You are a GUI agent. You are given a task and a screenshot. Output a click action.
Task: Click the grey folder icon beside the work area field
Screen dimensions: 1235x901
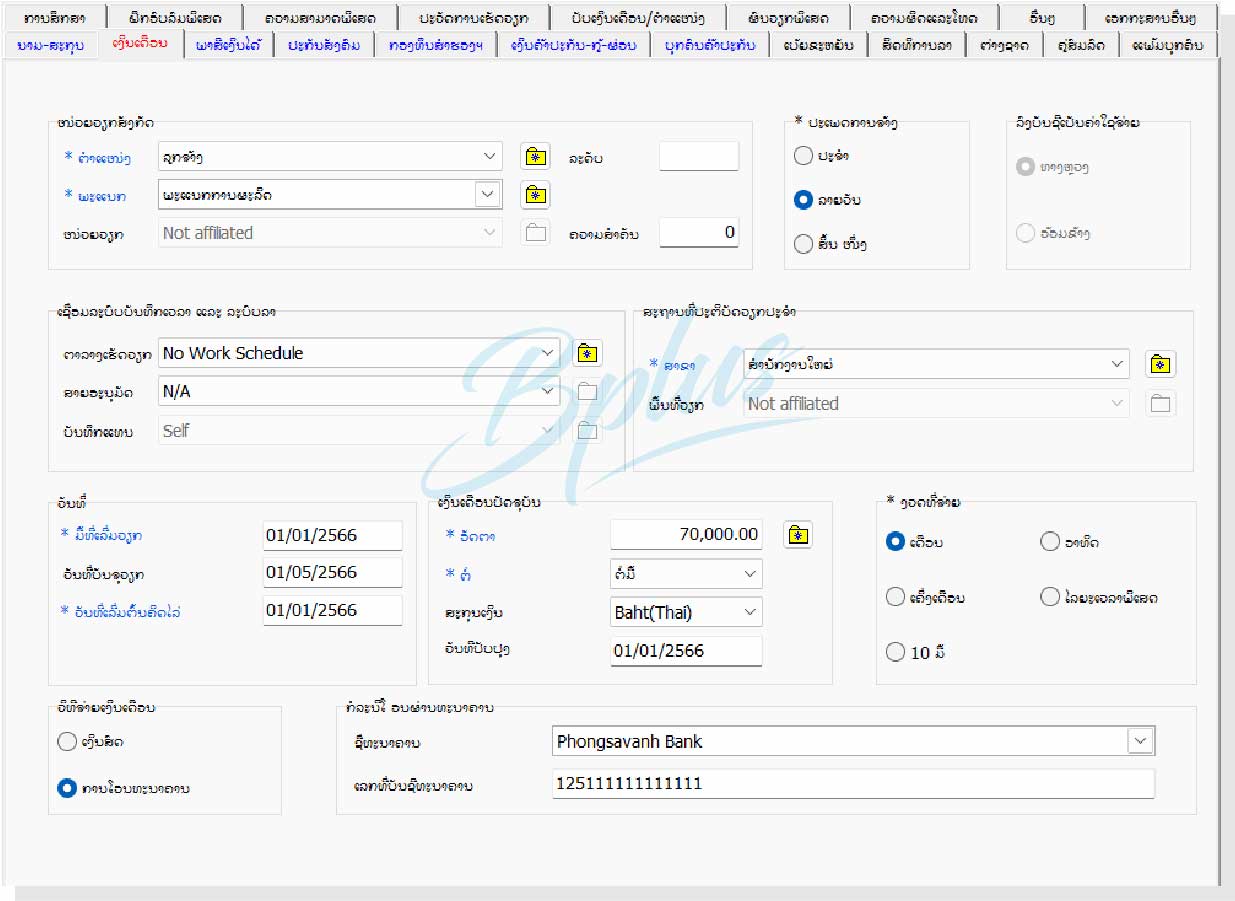pos(1159,404)
